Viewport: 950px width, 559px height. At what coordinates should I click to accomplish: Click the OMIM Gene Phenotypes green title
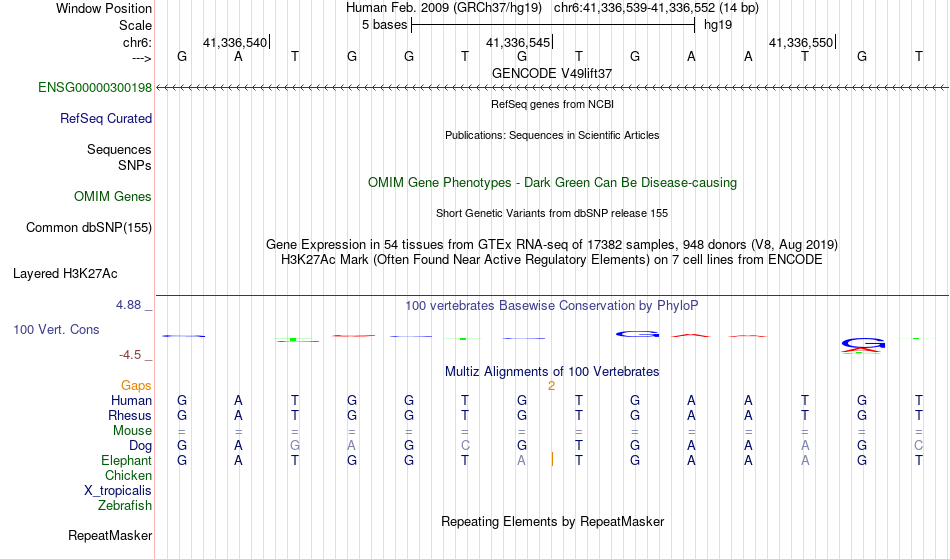pyautogui.click(x=552, y=183)
